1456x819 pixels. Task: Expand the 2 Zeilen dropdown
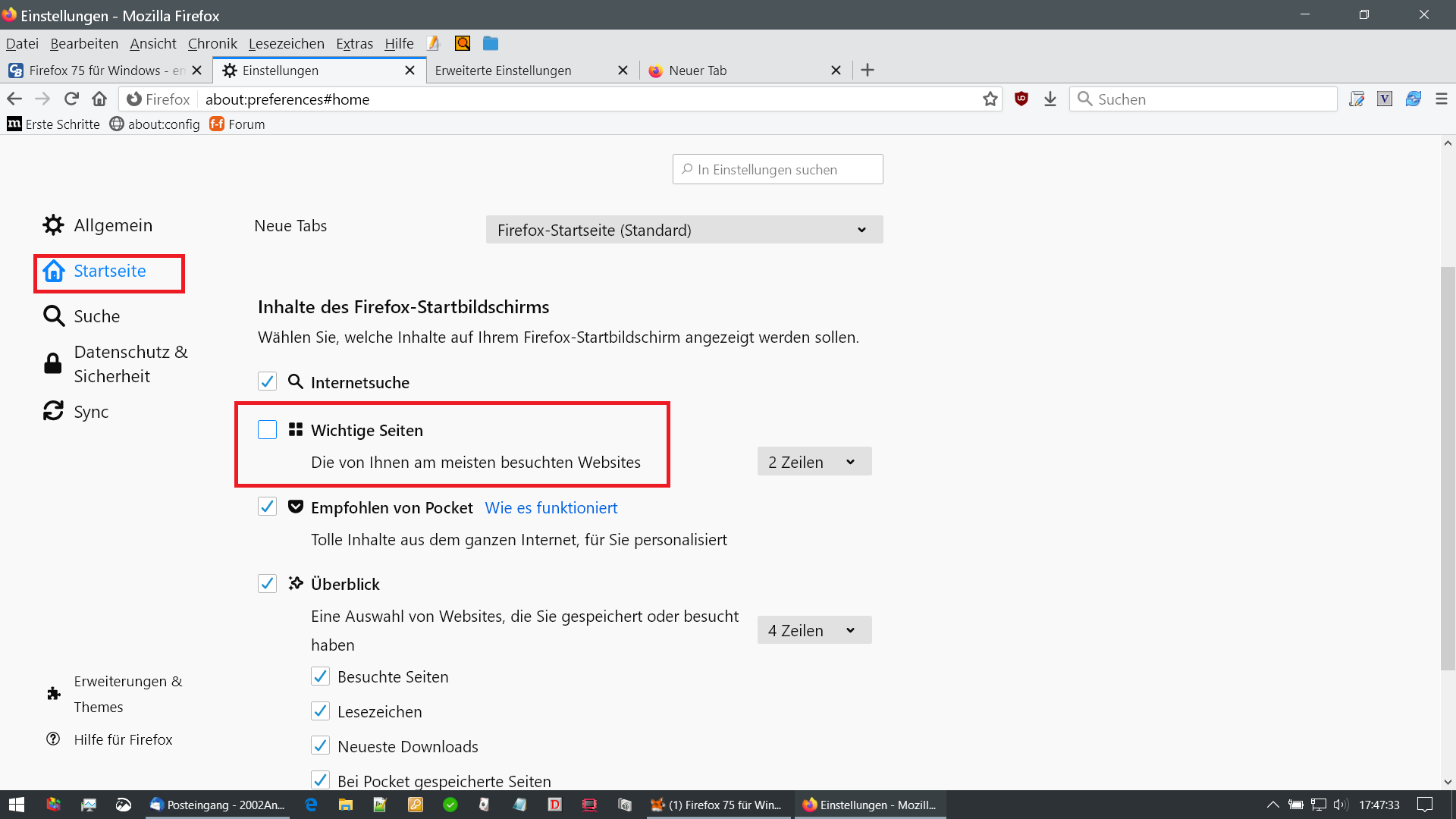tap(814, 462)
